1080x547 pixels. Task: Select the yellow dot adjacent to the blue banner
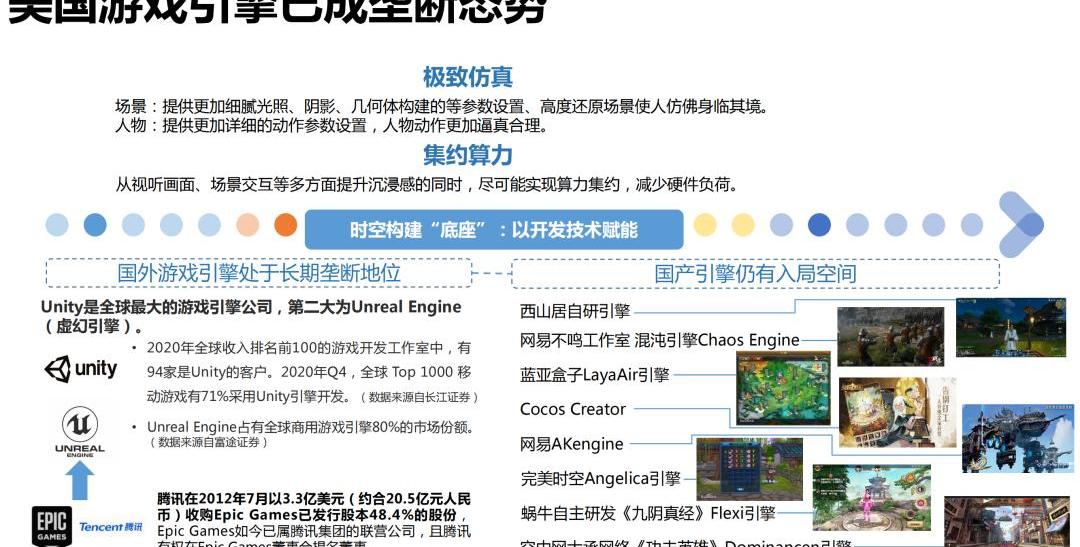coord(705,225)
